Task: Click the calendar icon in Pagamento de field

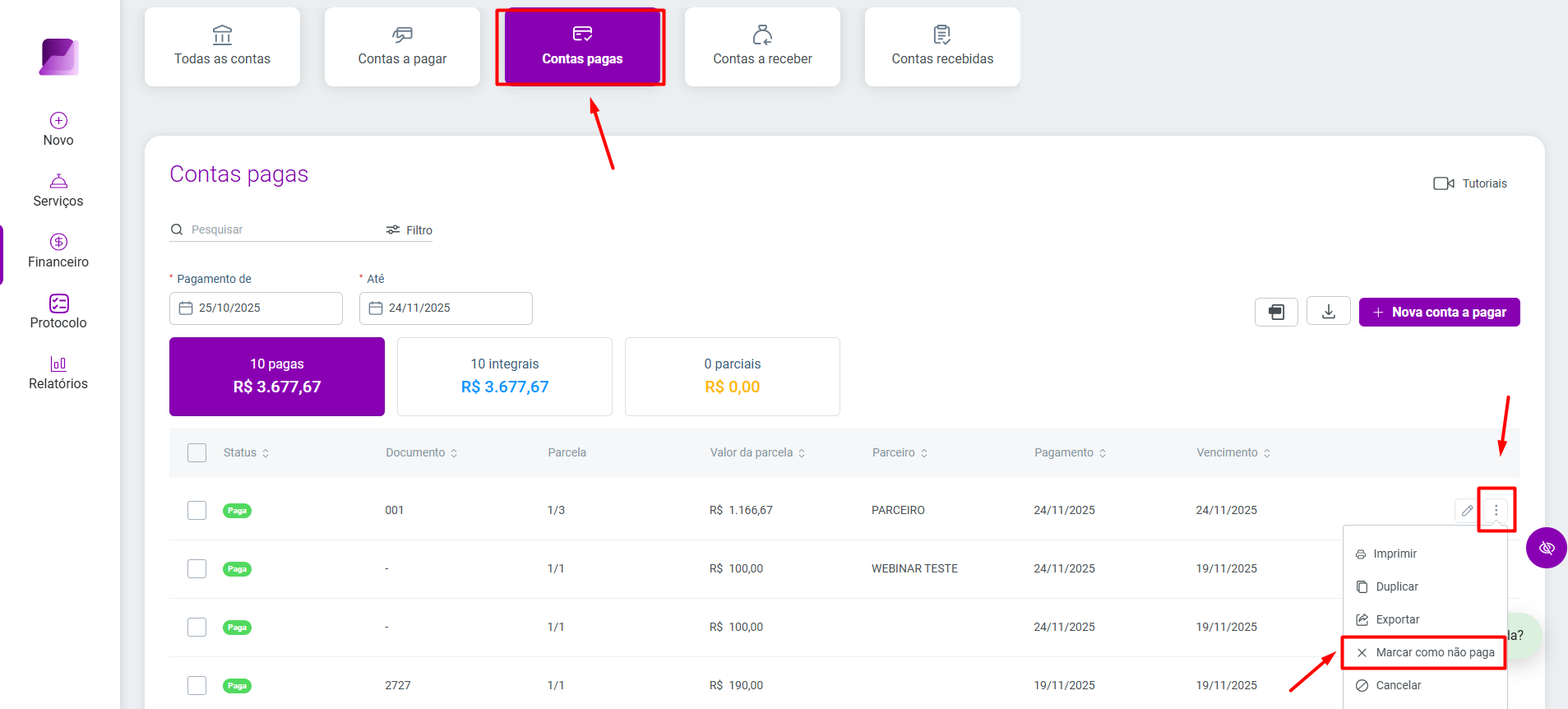Action: [186, 308]
